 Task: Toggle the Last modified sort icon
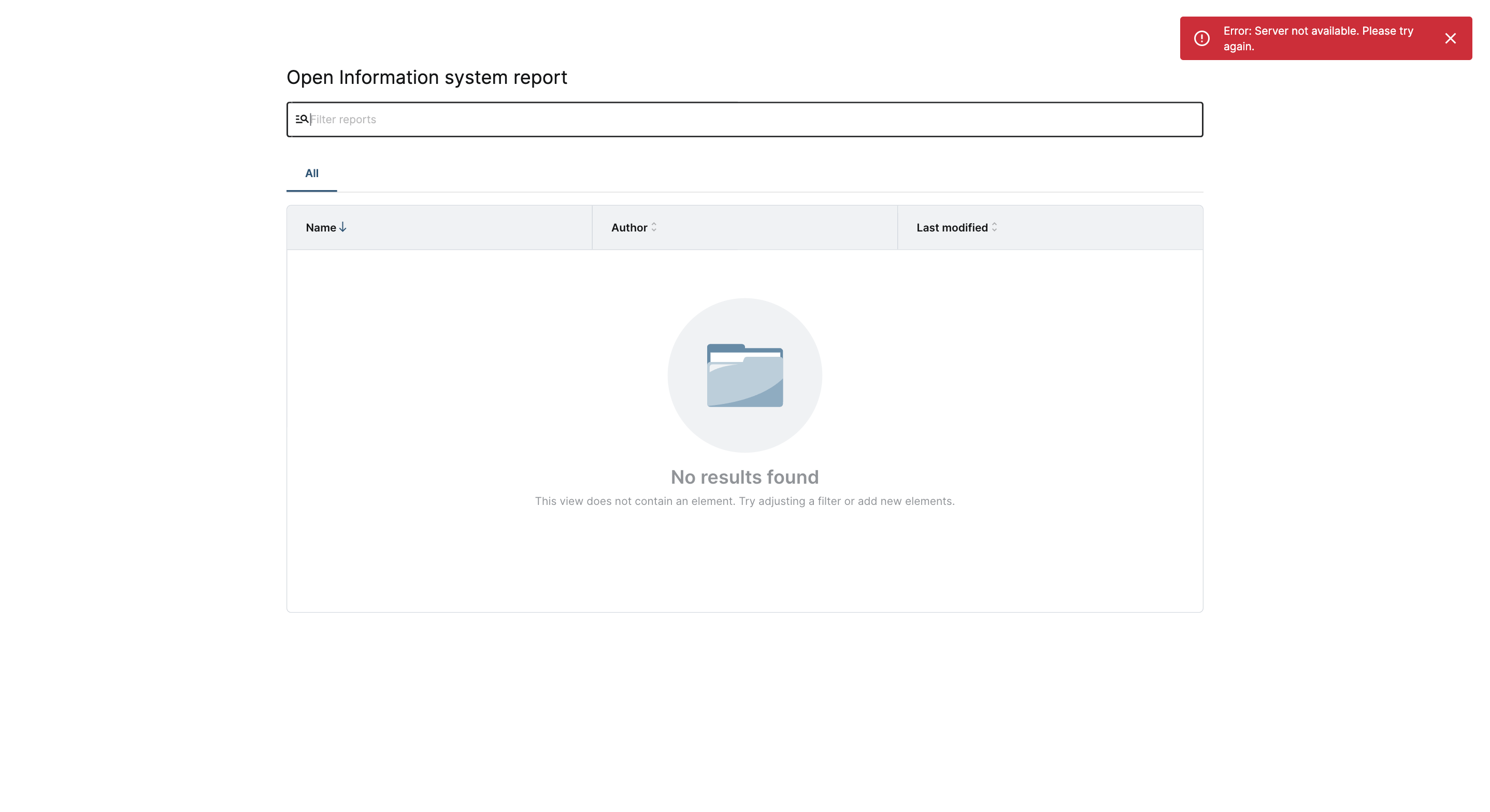[x=994, y=227]
